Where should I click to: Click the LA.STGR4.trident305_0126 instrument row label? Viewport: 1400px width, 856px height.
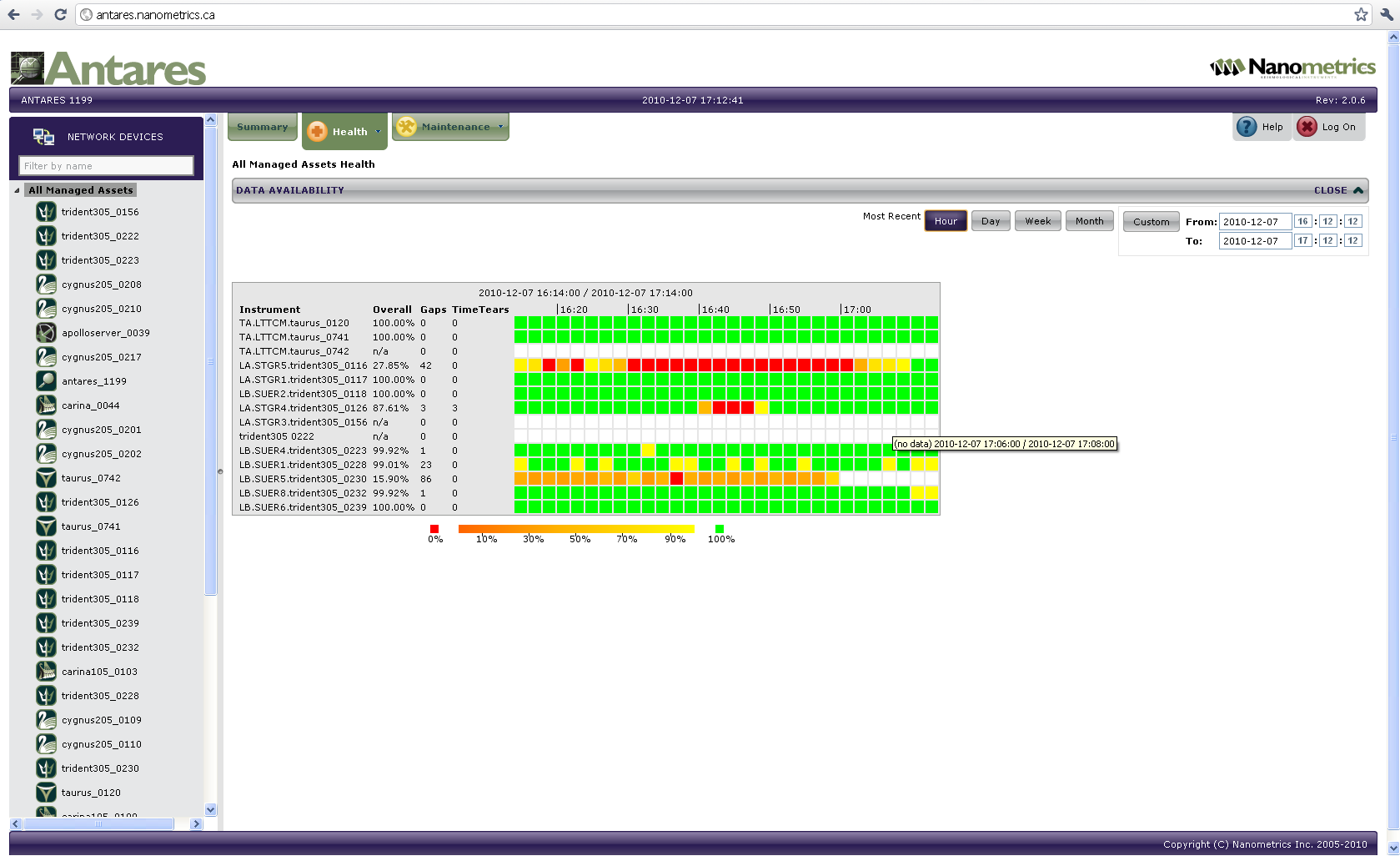click(x=303, y=408)
